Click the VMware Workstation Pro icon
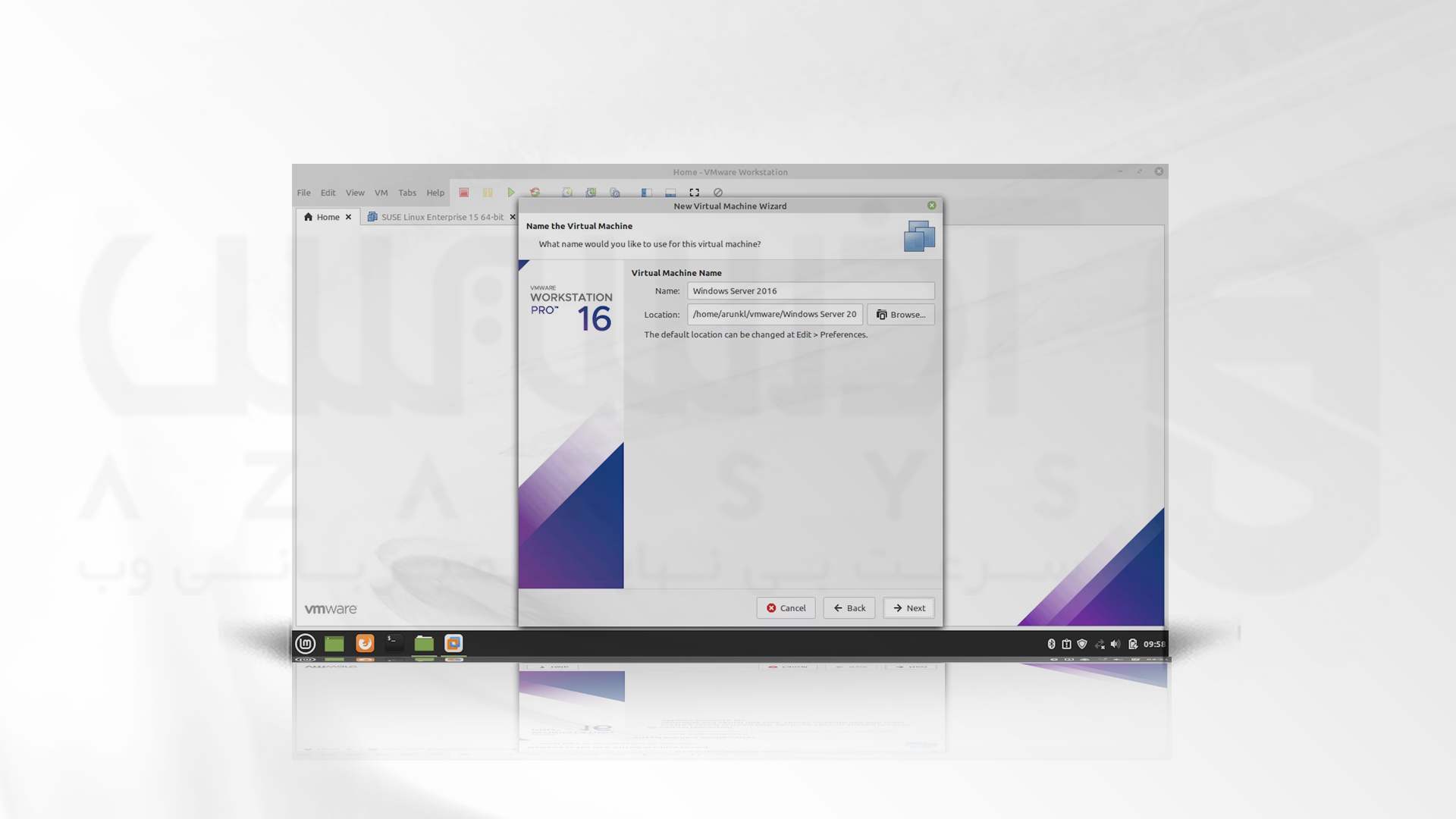1456x819 pixels. point(453,644)
